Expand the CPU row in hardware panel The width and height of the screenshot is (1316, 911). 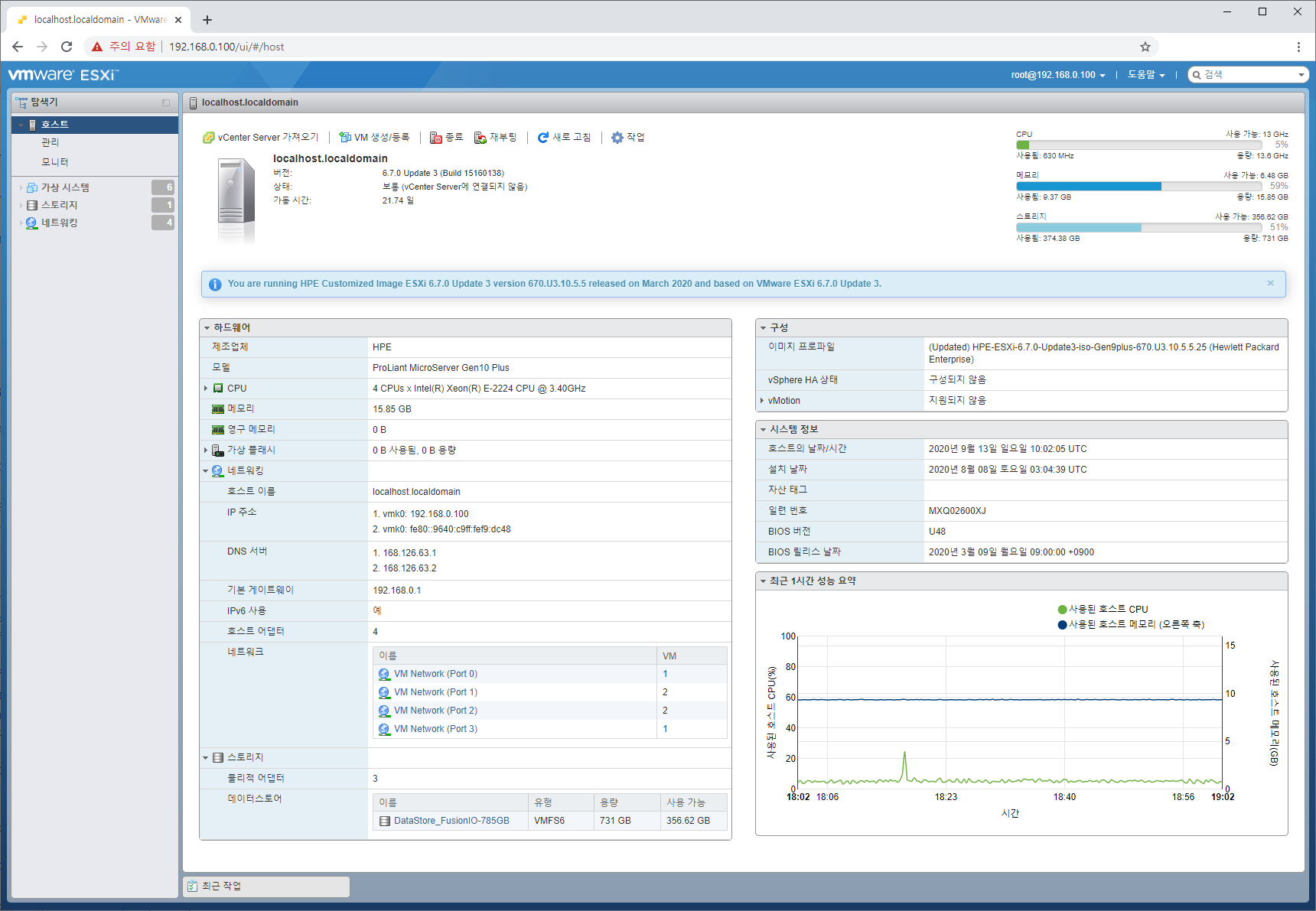(206, 389)
